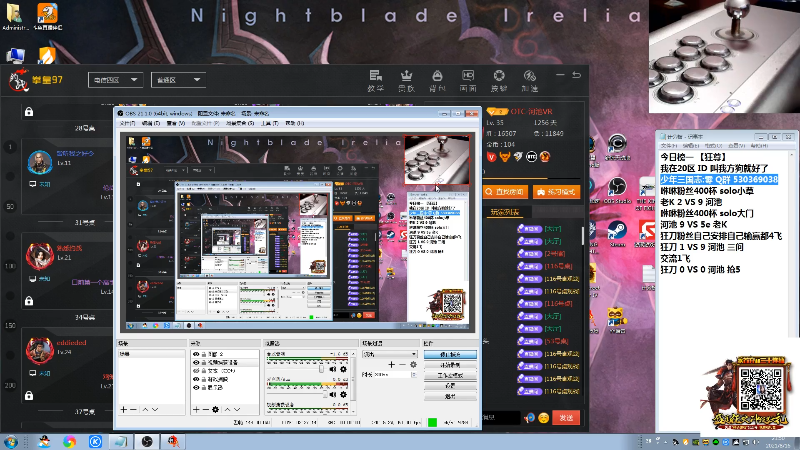Move scene down with Scenes down arrow
The height and width of the screenshot is (450, 800).
click(x=155, y=409)
